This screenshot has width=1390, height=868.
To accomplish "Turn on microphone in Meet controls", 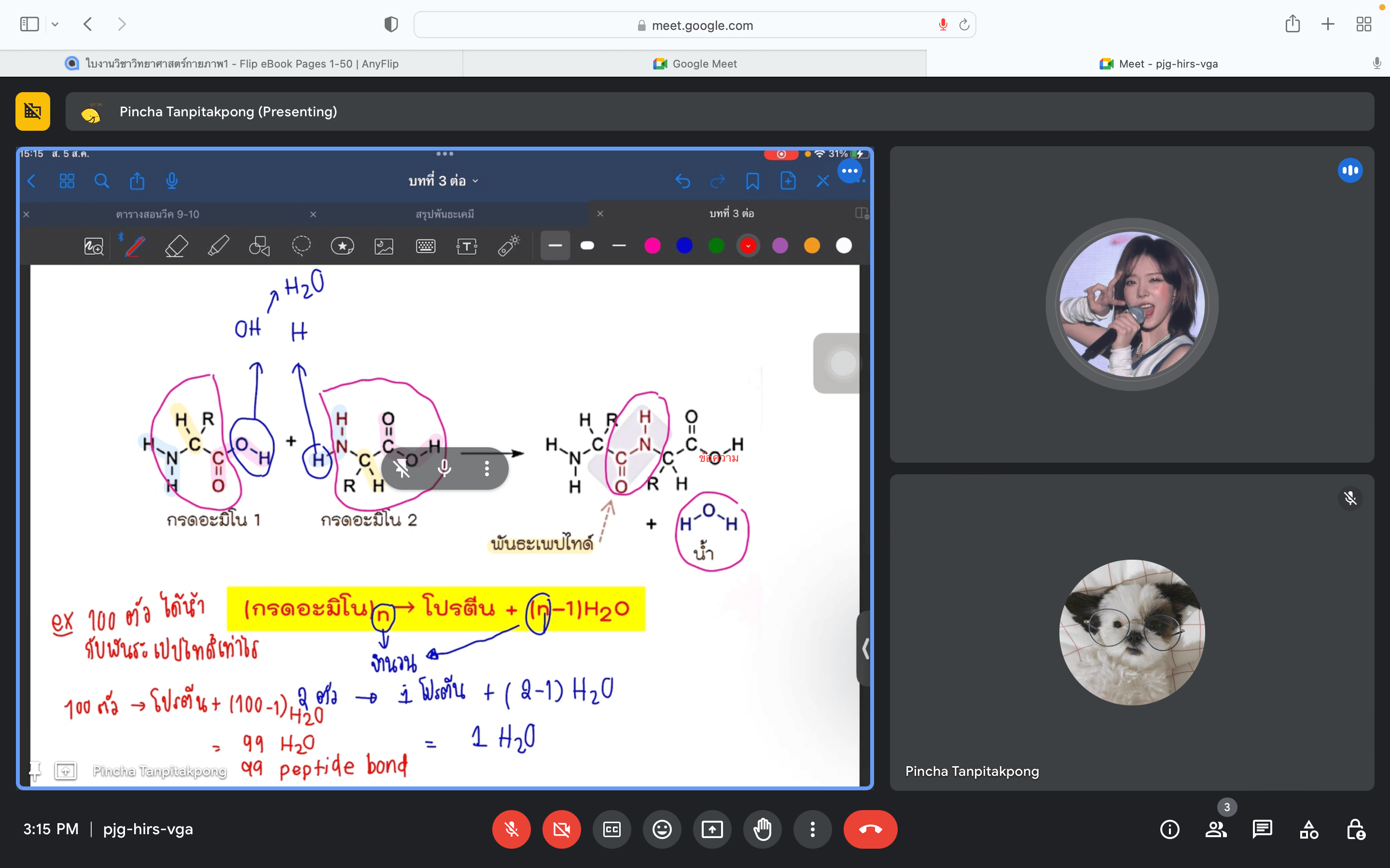I will pyautogui.click(x=512, y=829).
